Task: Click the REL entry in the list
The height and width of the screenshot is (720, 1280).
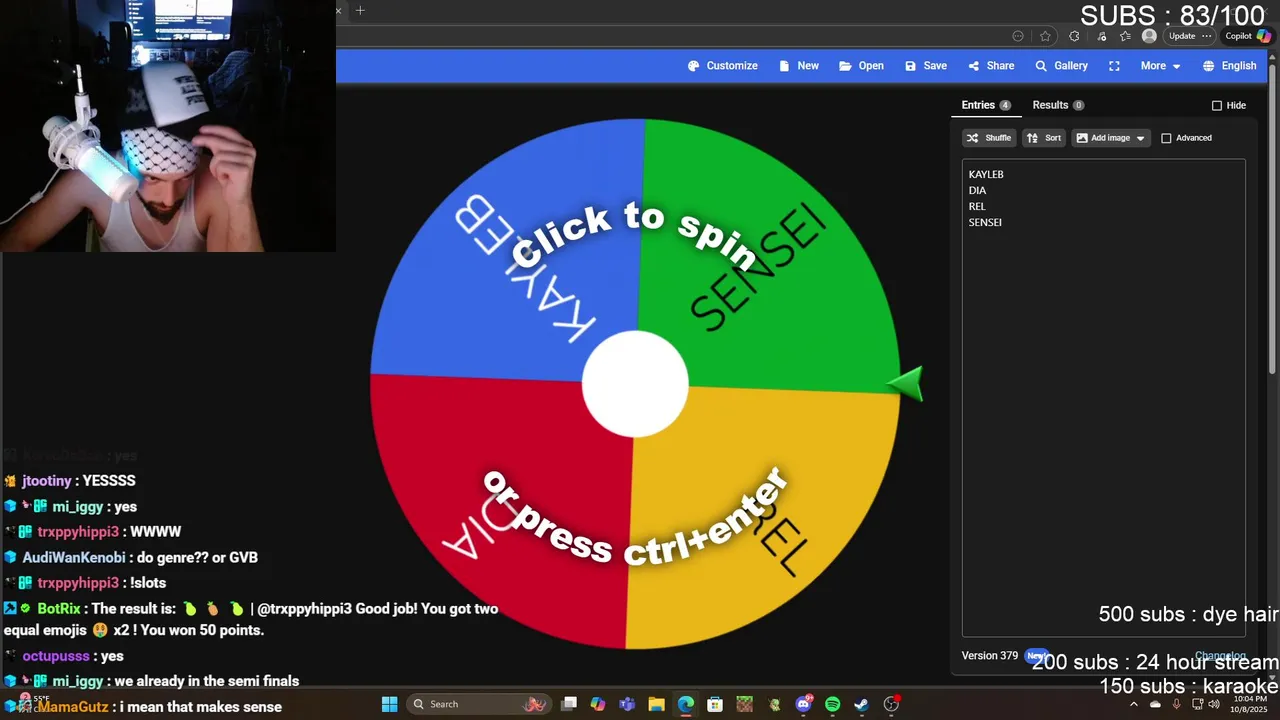Action: [977, 206]
